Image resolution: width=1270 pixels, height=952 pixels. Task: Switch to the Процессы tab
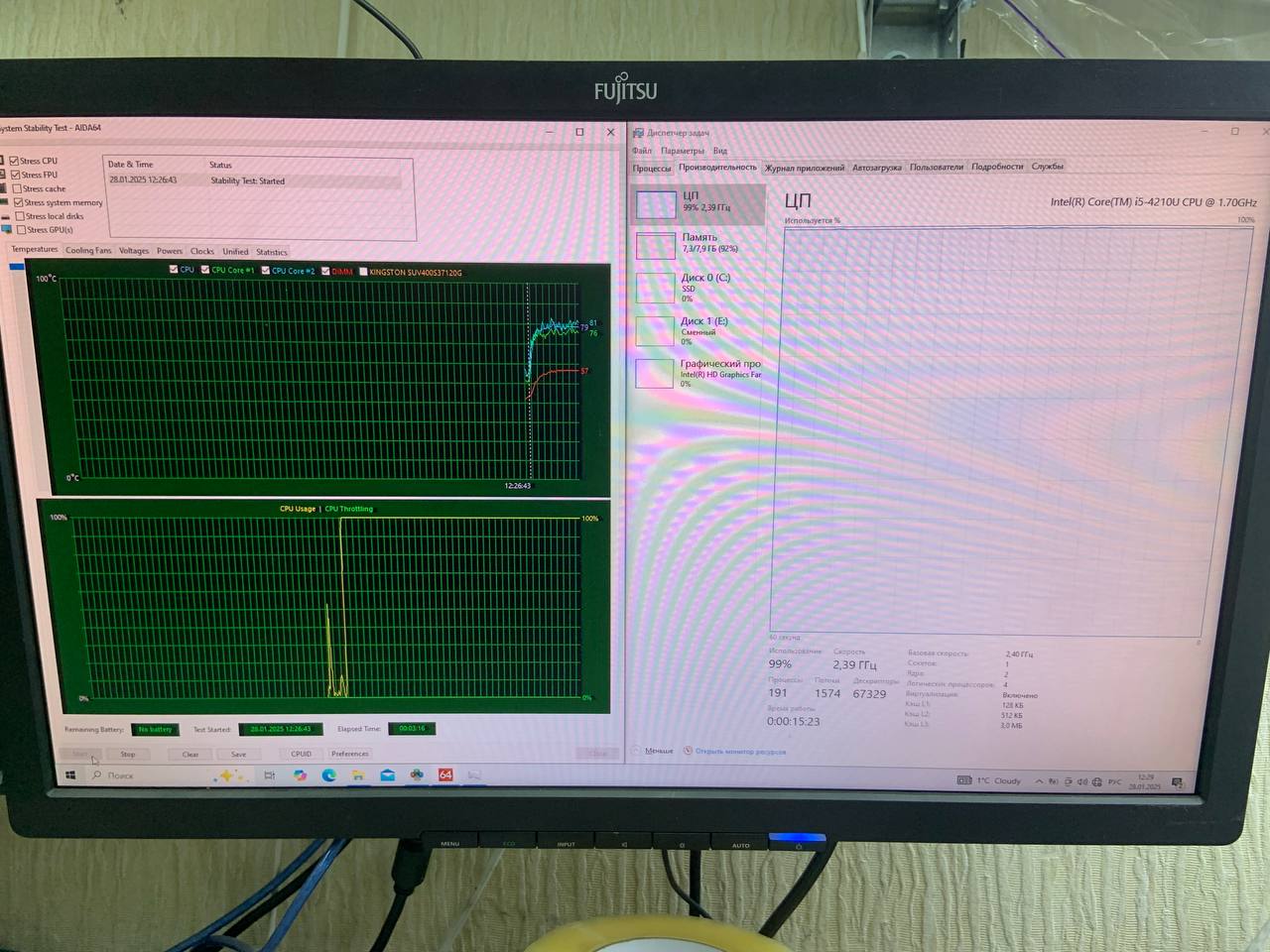coord(652,168)
